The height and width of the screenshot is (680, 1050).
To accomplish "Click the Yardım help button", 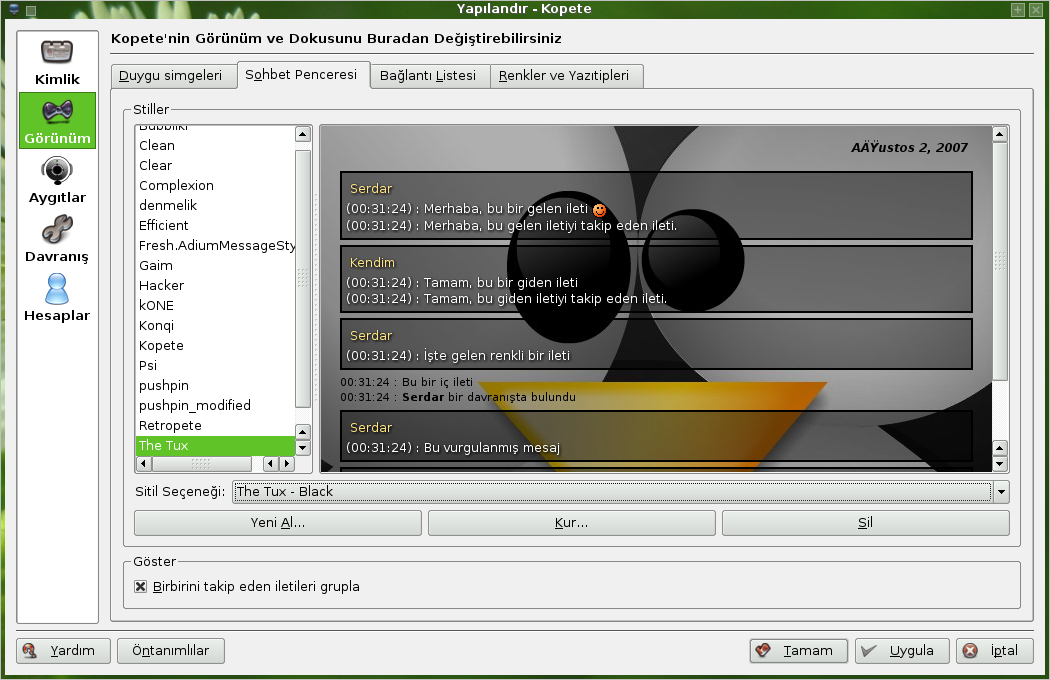I will [63, 651].
